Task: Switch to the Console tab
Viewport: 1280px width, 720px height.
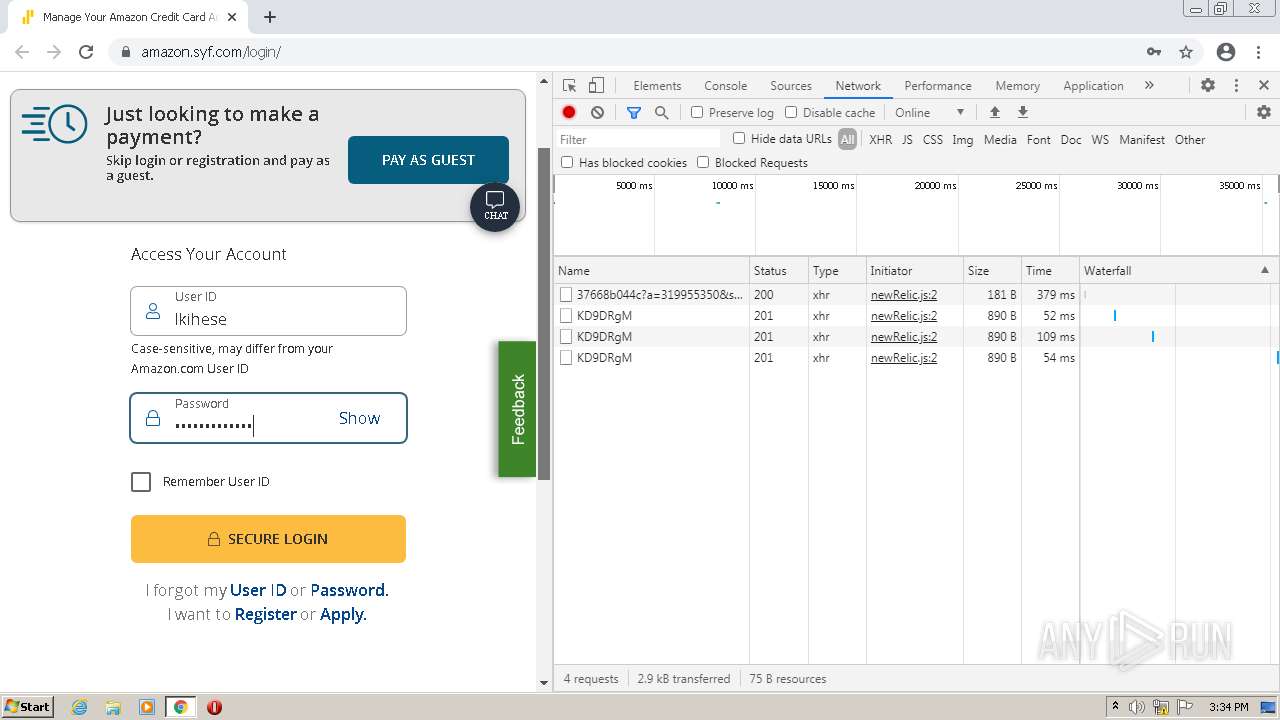Action: [x=726, y=86]
